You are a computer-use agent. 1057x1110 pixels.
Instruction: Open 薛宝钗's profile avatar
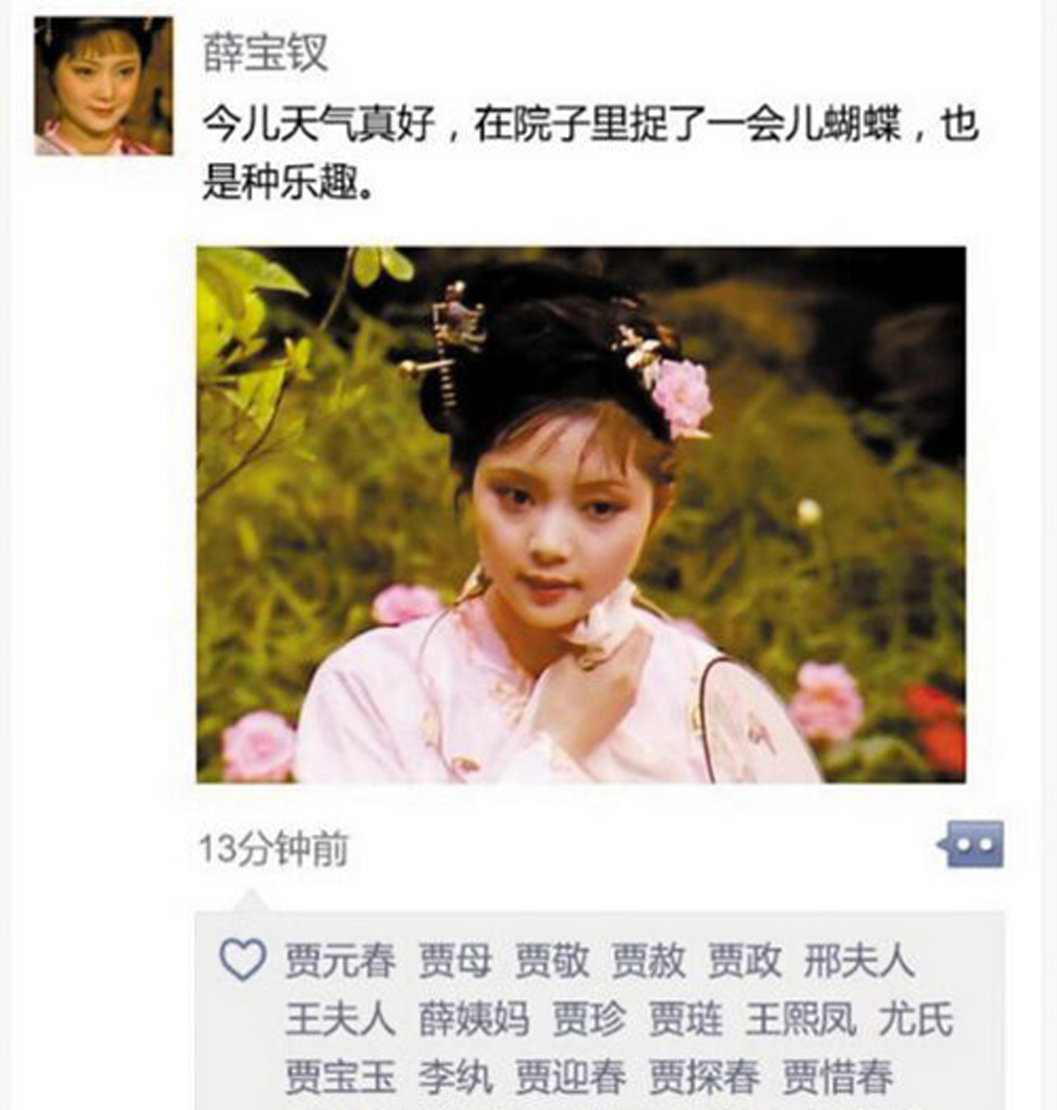[x=103, y=86]
